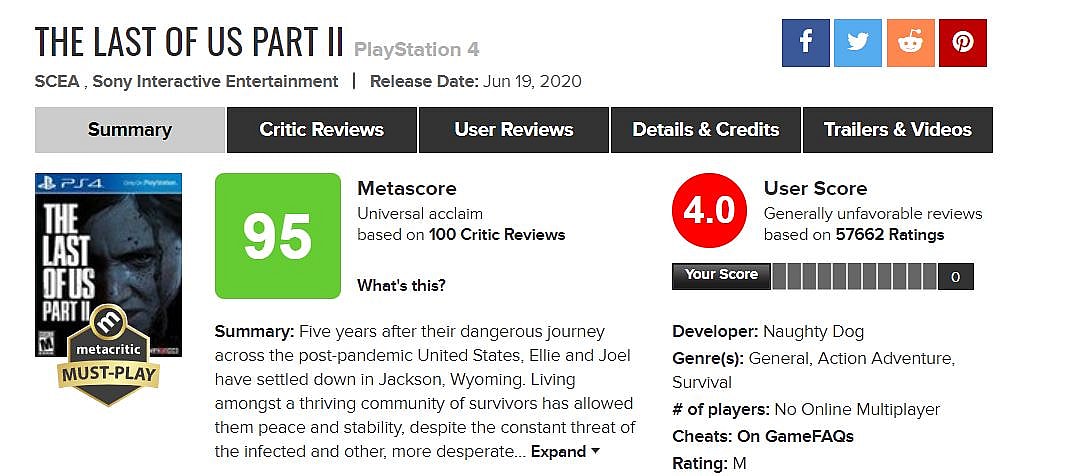Screen dimensions: 1075x476
Task: Open the Summary tab
Action: point(129,130)
